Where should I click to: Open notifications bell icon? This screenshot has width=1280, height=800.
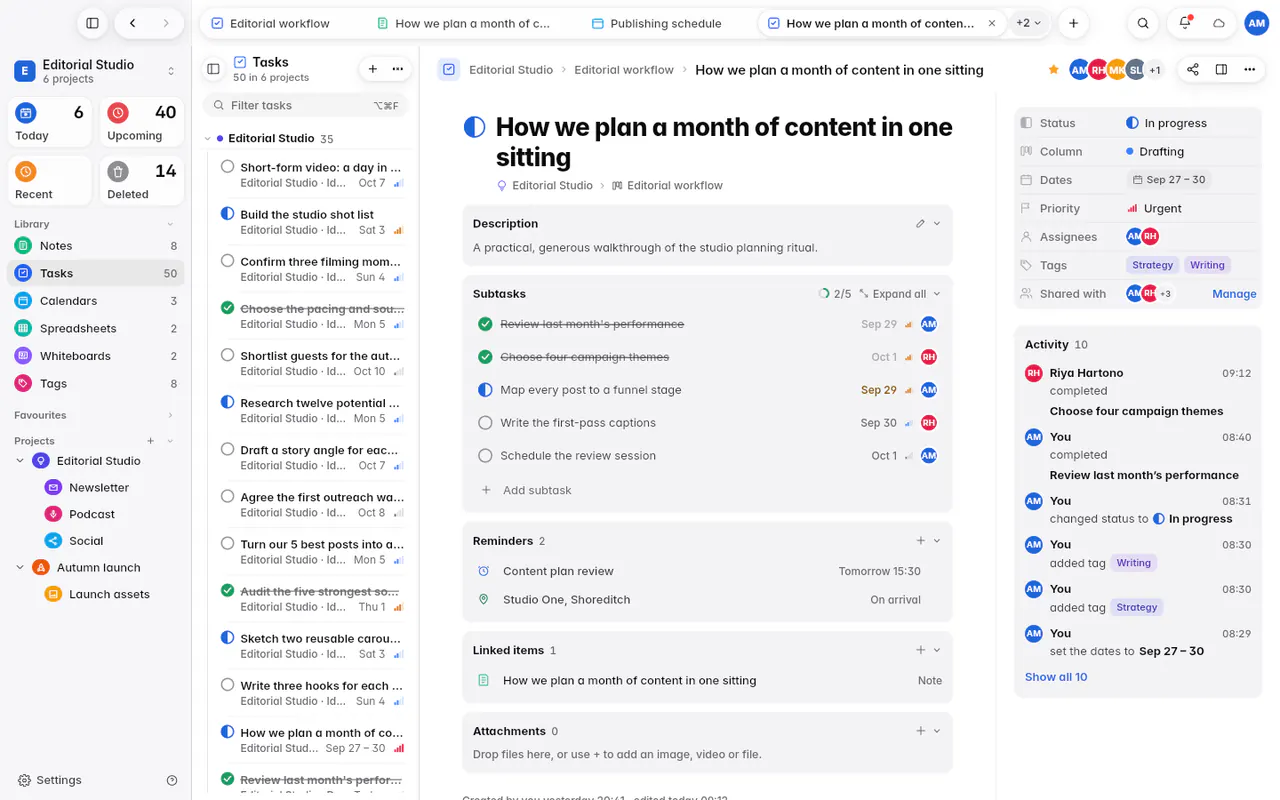1185,23
